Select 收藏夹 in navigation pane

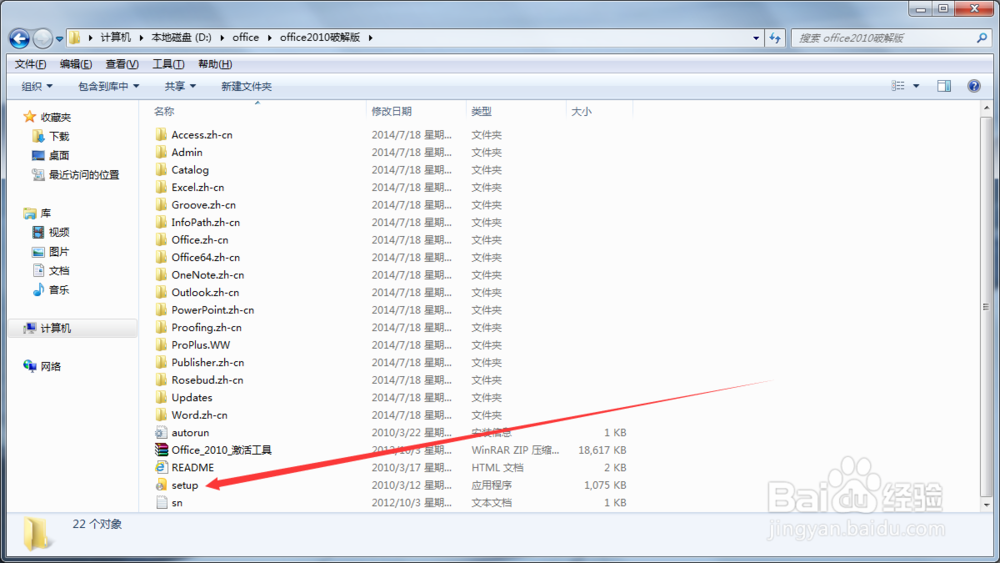[55, 117]
